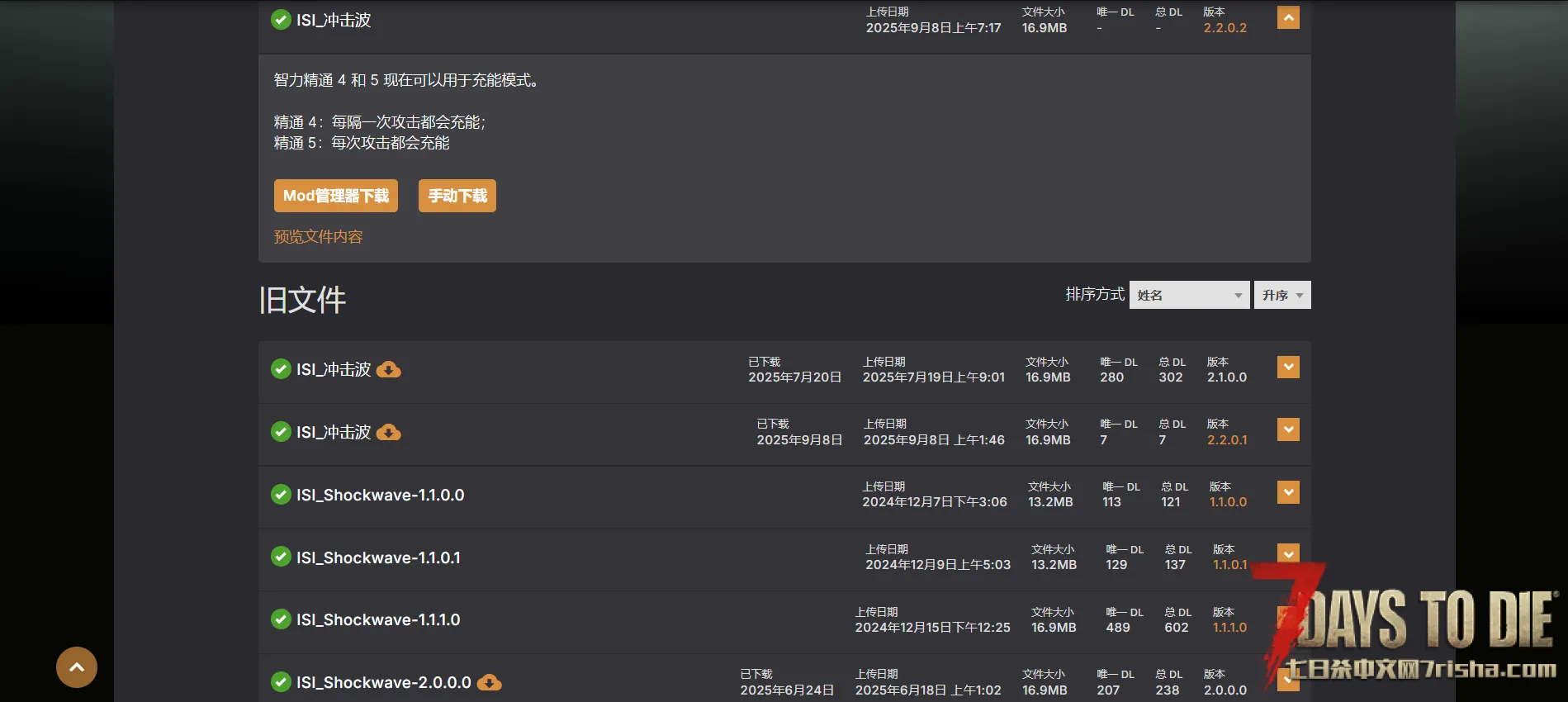Click cloud download icon beside version 2.2.0.1 file
Viewport: 1568px width, 702px height.
tap(389, 433)
